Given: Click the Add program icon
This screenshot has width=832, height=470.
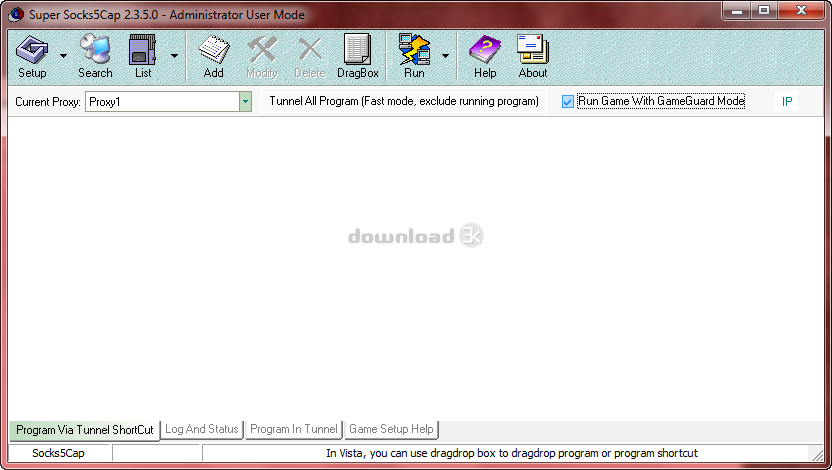Looking at the screenshot, I should tap(213, 56).
